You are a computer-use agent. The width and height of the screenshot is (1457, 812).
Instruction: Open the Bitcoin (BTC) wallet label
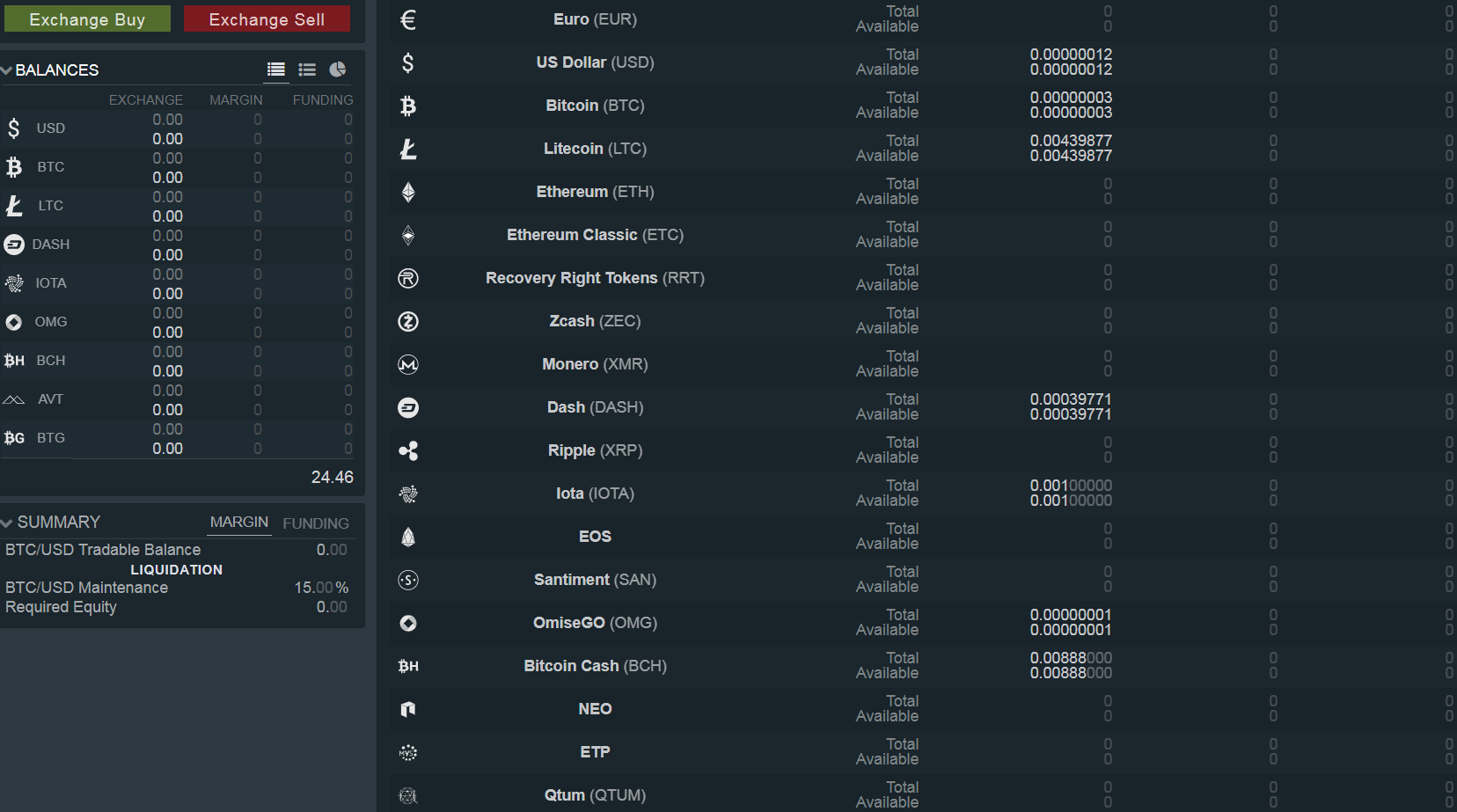tap(595, 106)
